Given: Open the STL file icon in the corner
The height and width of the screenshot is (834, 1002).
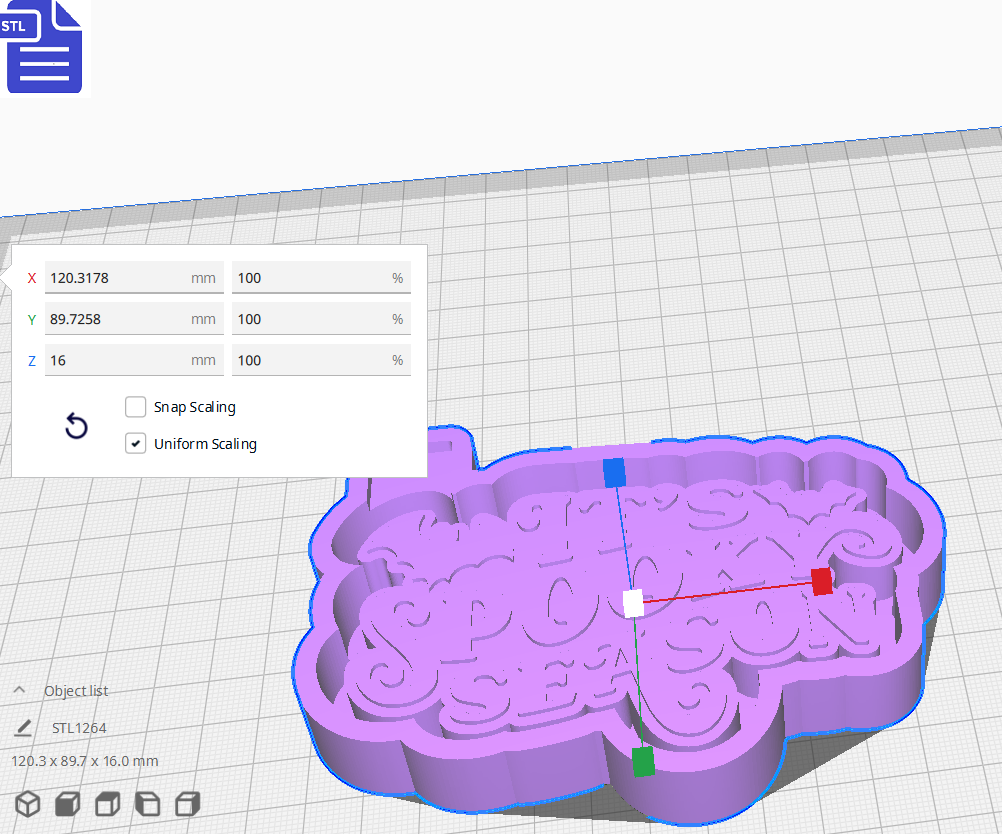Looking at the screenshot, I should 44,47.
